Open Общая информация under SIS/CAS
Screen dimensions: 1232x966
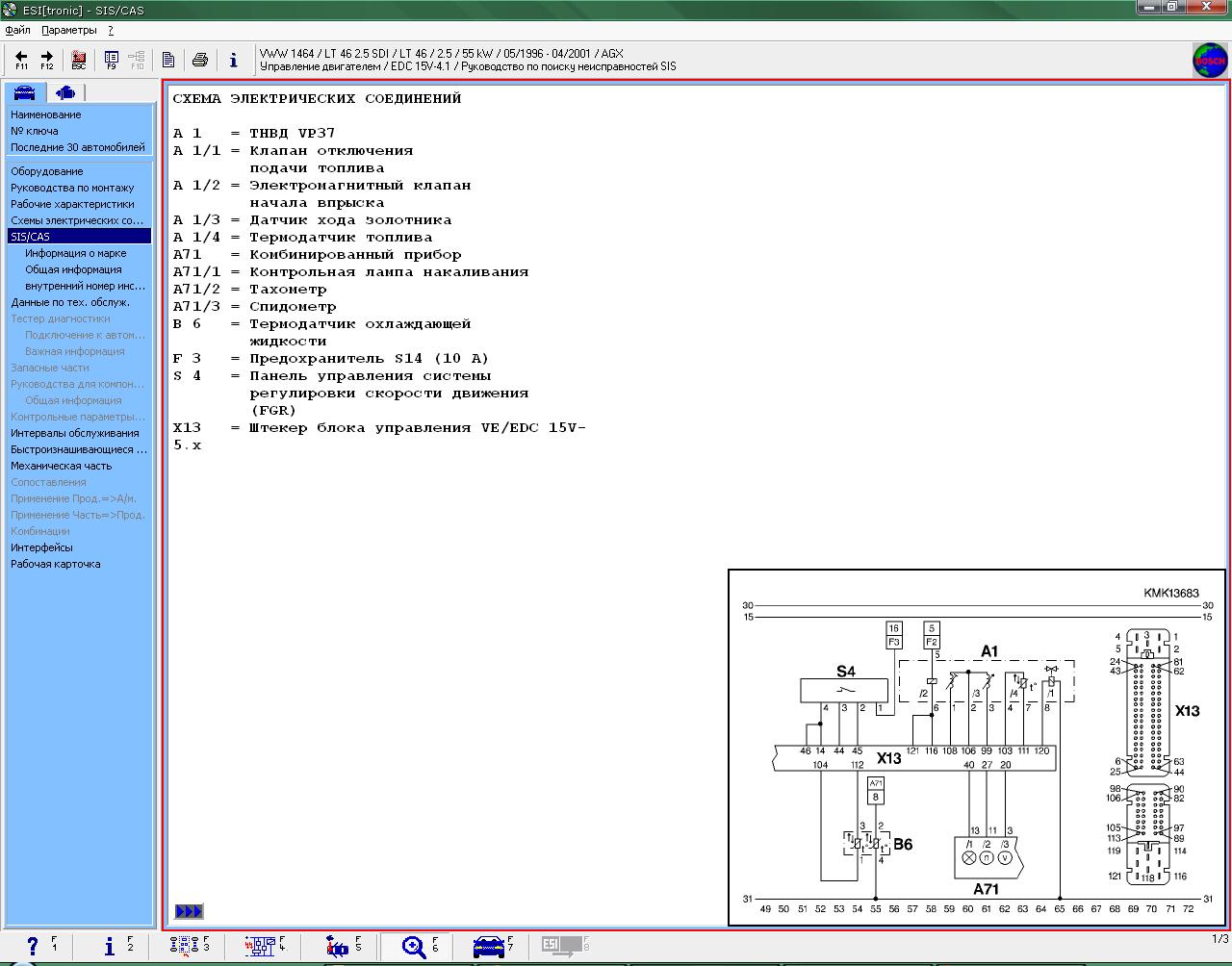pyautogui.click(x=73, y=269)
